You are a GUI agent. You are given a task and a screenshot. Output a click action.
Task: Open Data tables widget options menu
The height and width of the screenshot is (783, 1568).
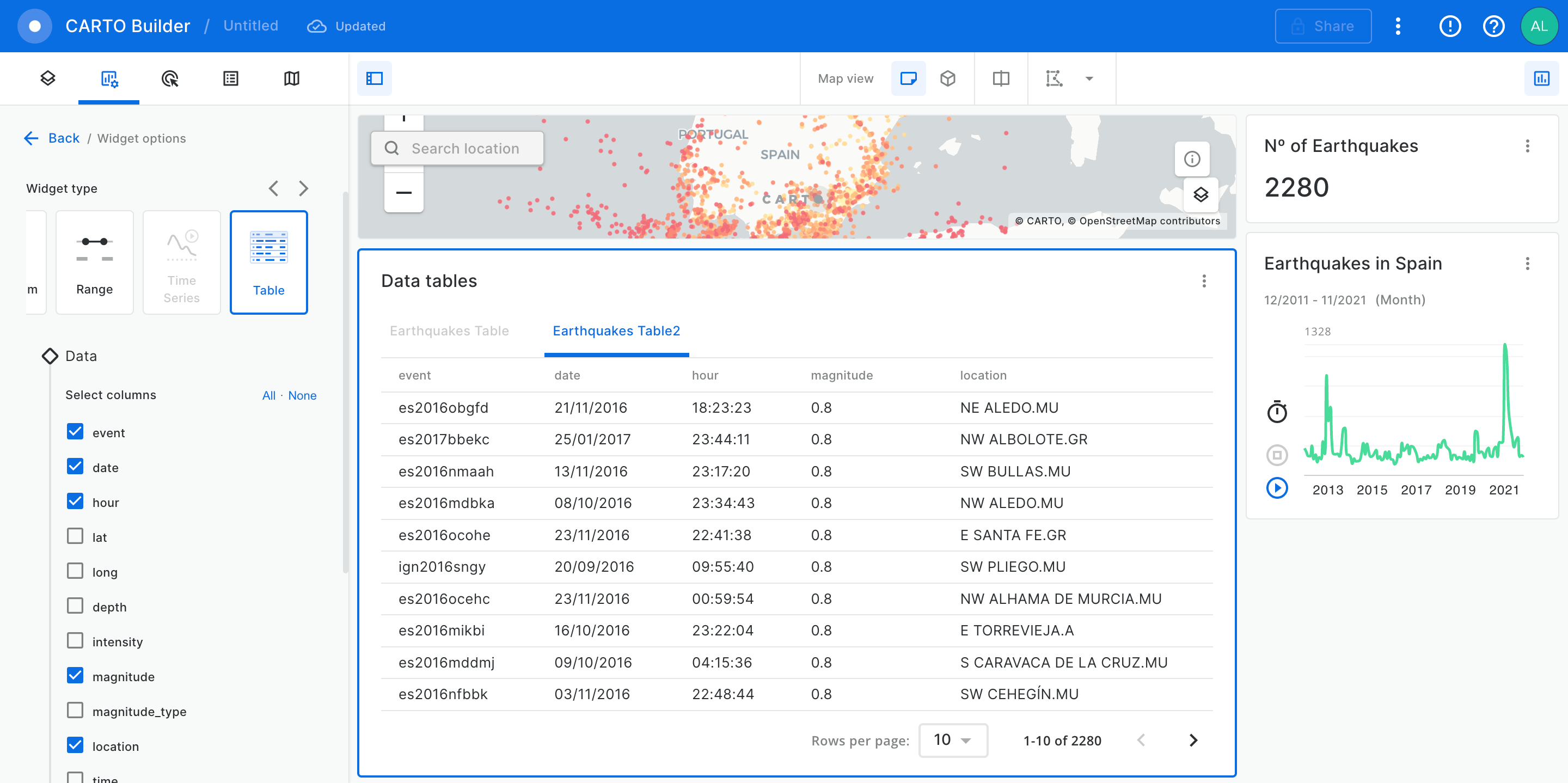click(x=1203, y=280)
